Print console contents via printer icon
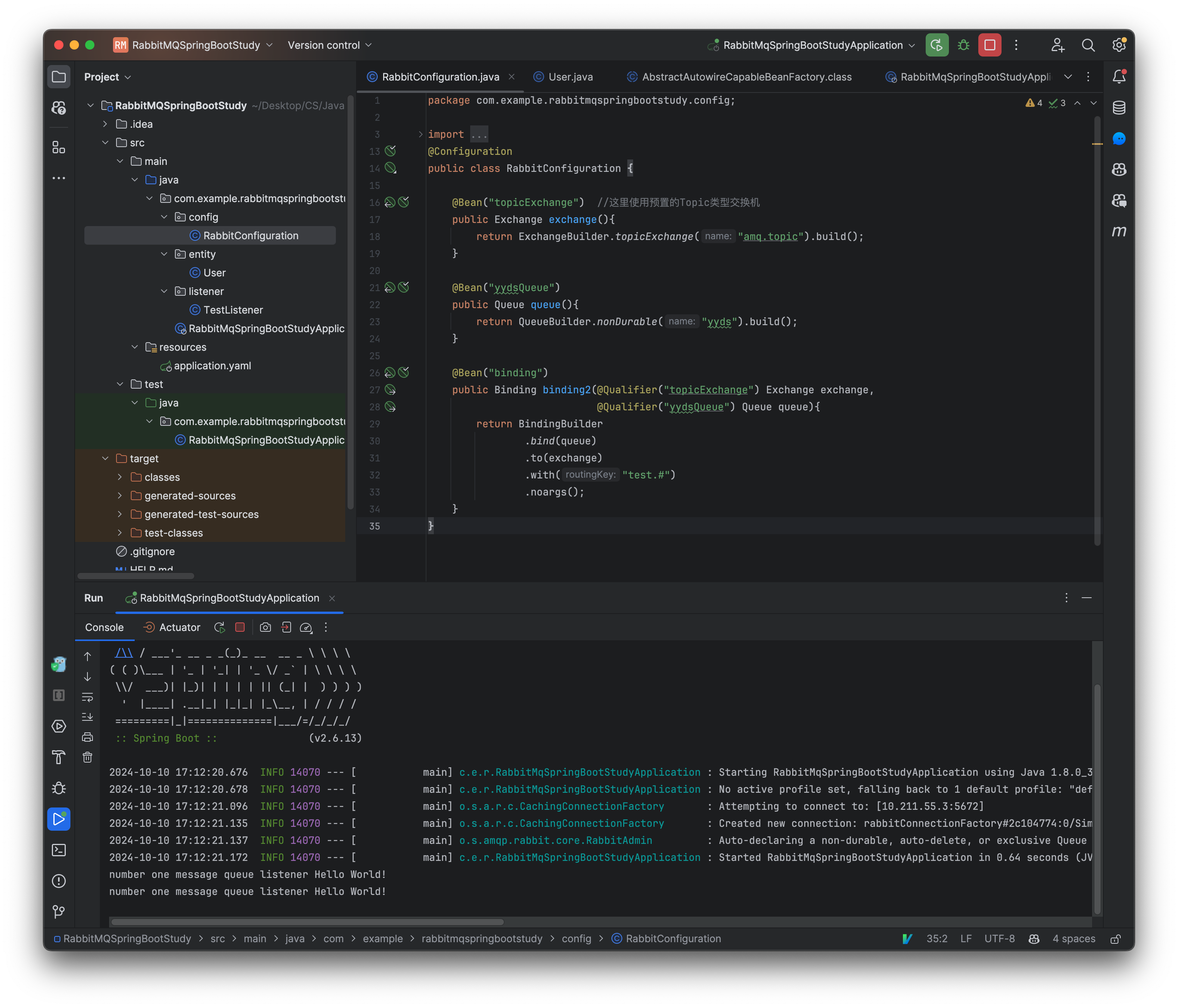 87,737
